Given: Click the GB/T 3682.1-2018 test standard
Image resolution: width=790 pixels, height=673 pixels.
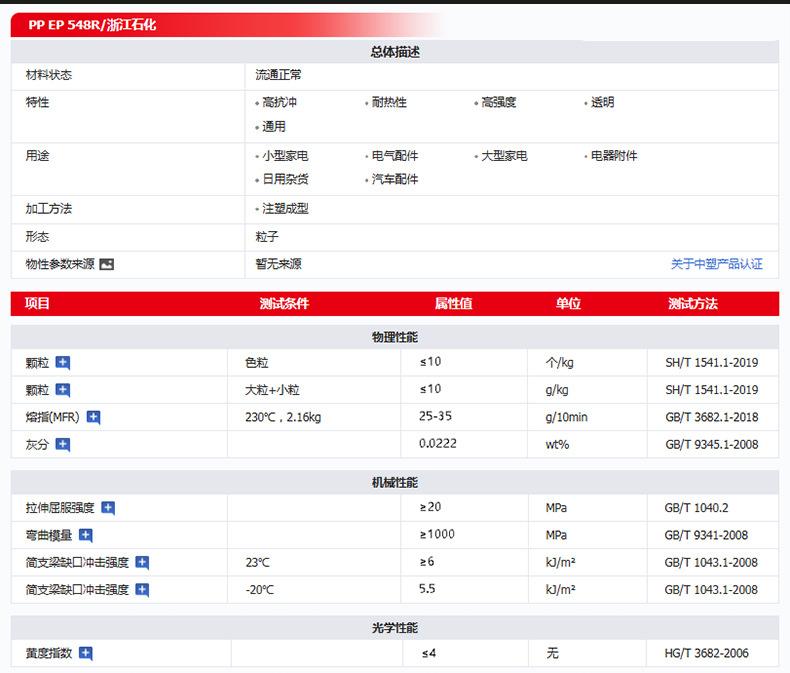Looking at the screenshot, I should click(711, 417).
